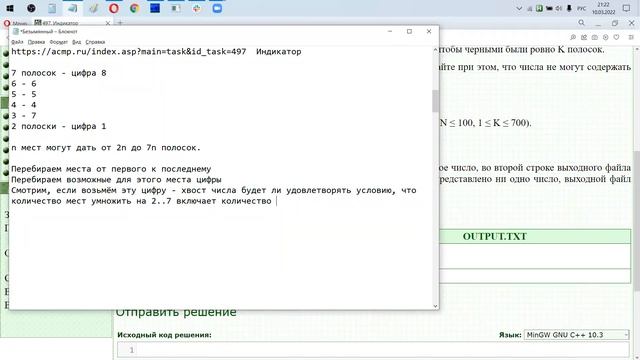Image resolution: width=640 pixels, height=360 pixels.
Task: Open the clock and date flyout
Action: (603, 8)
